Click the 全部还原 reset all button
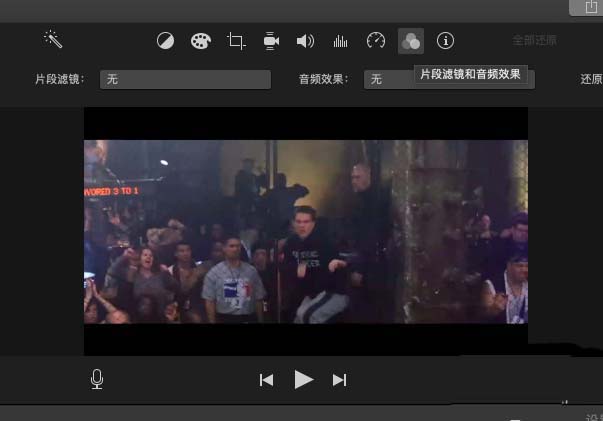603x421 pixels. click(x=534, y=40)
